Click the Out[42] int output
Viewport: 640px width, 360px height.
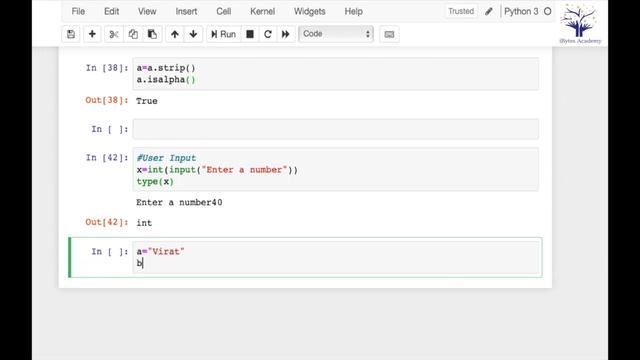click(x=144, y=223)
